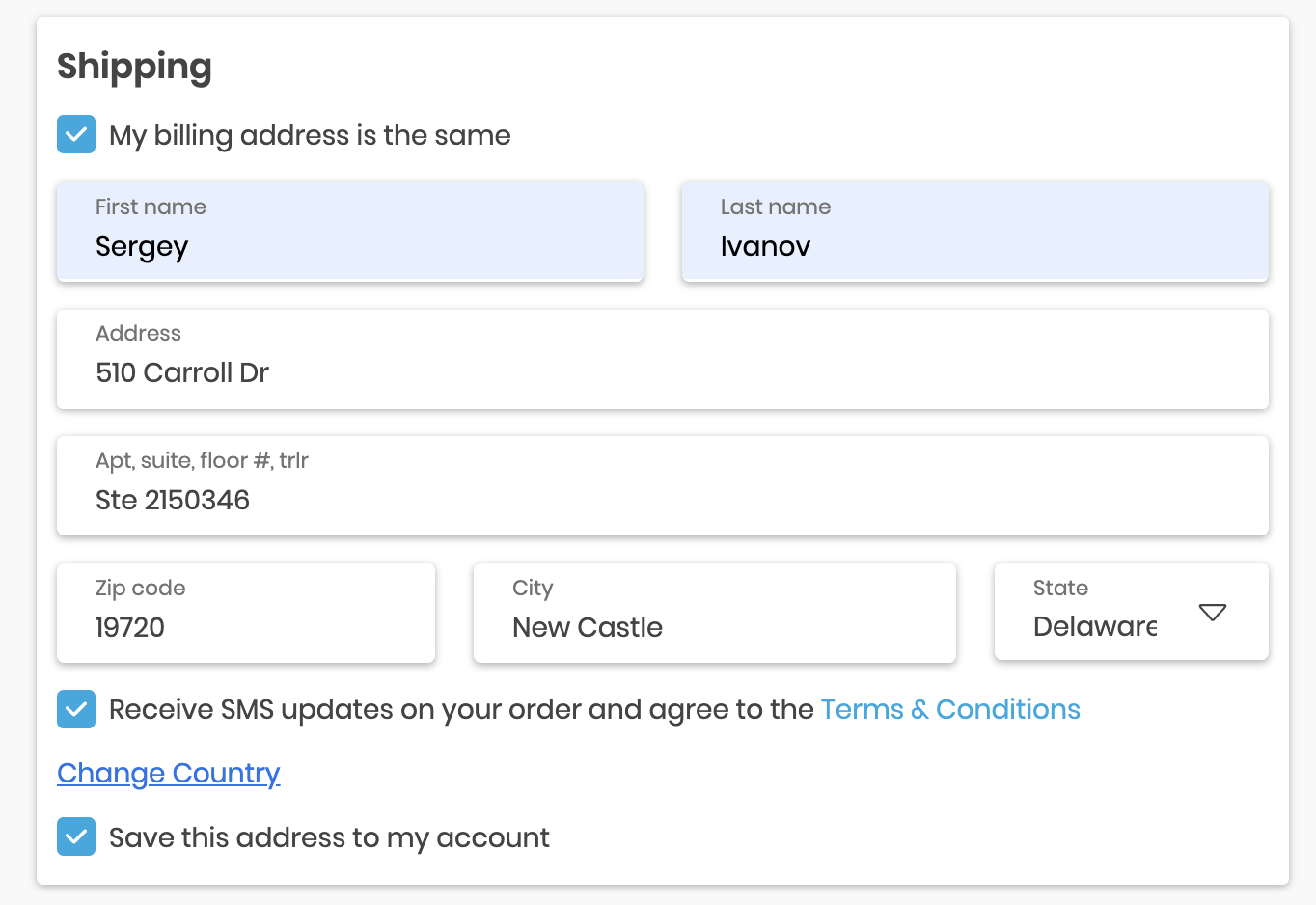Uncheck the billing address is the same checkbox
This screenshot has width=1316, height=905.
76,134
